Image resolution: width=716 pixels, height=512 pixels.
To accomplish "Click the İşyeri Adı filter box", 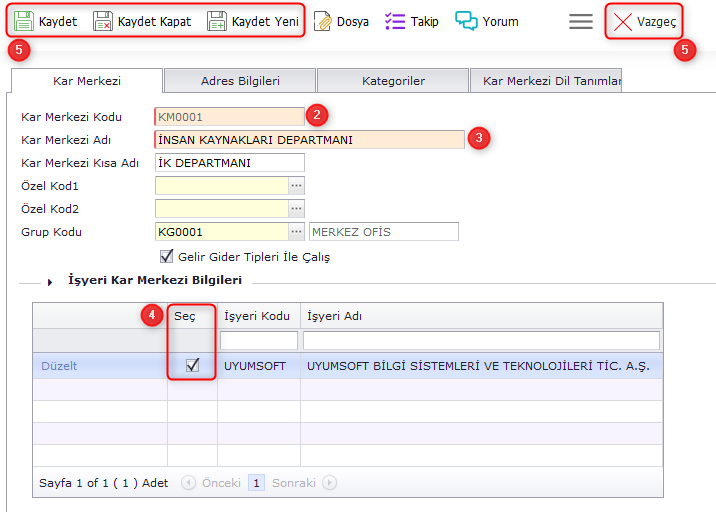I will pos(481,341).
